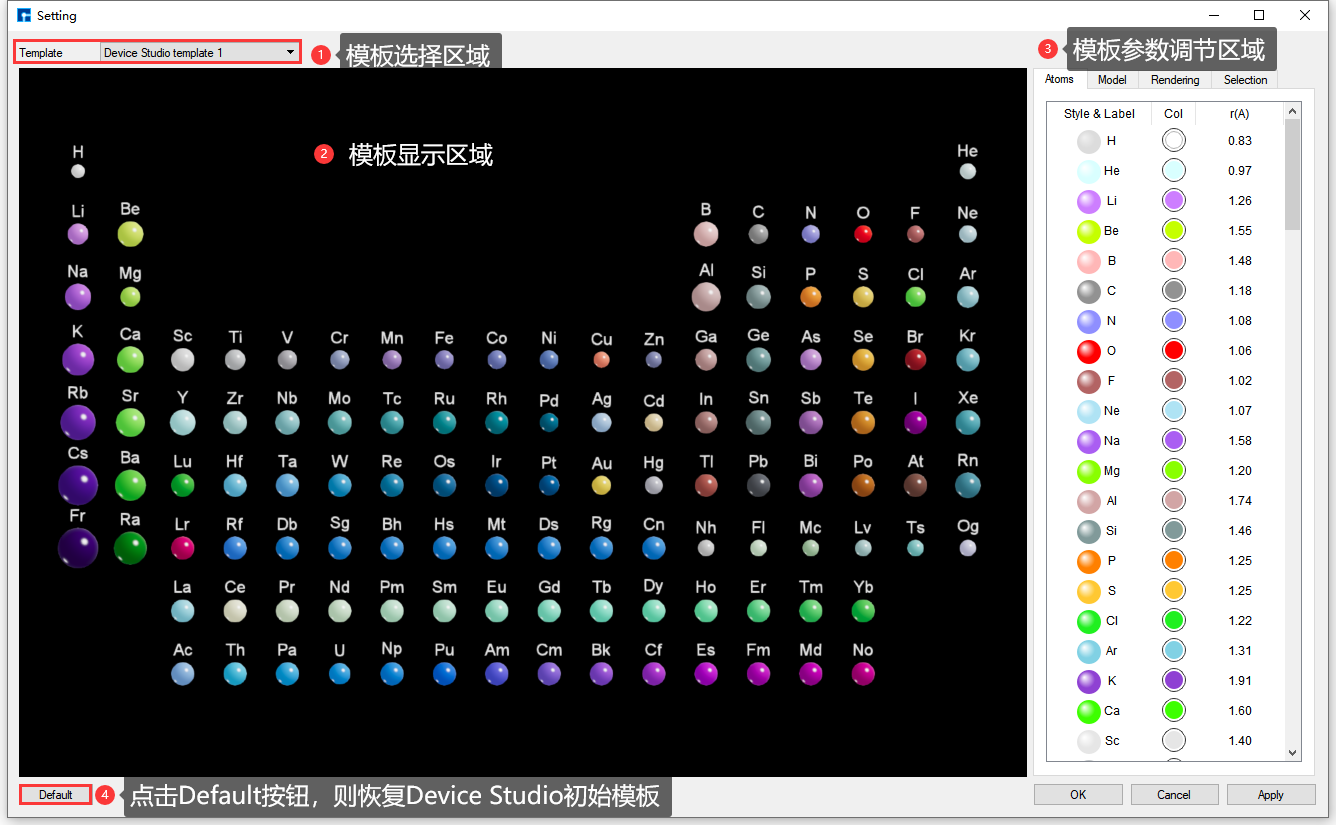The width and height of the screenshot is (1336, 825).
Task: Switch to the Model tab
Action: 1112,80
